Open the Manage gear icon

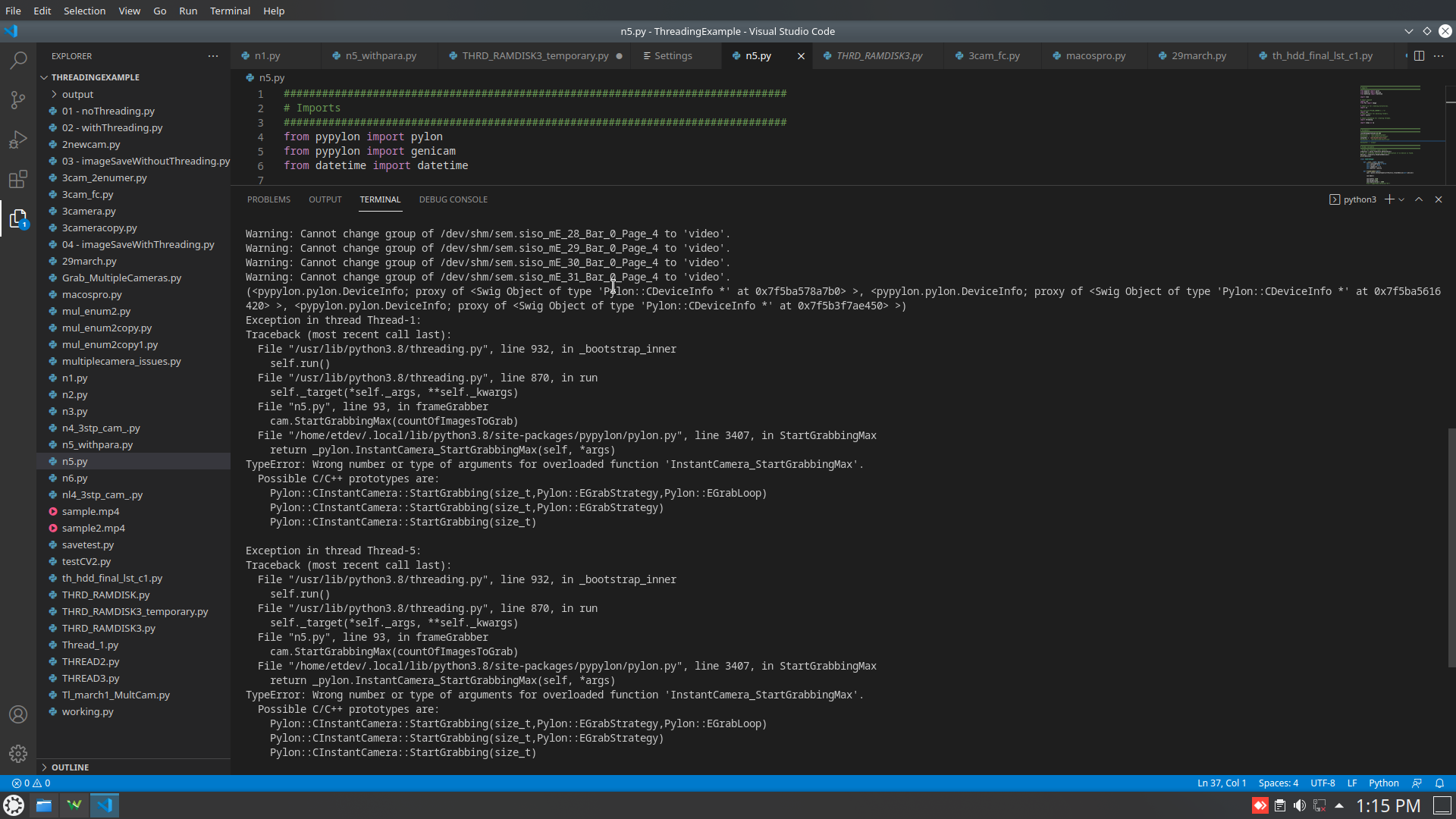[x=18, y=754]
